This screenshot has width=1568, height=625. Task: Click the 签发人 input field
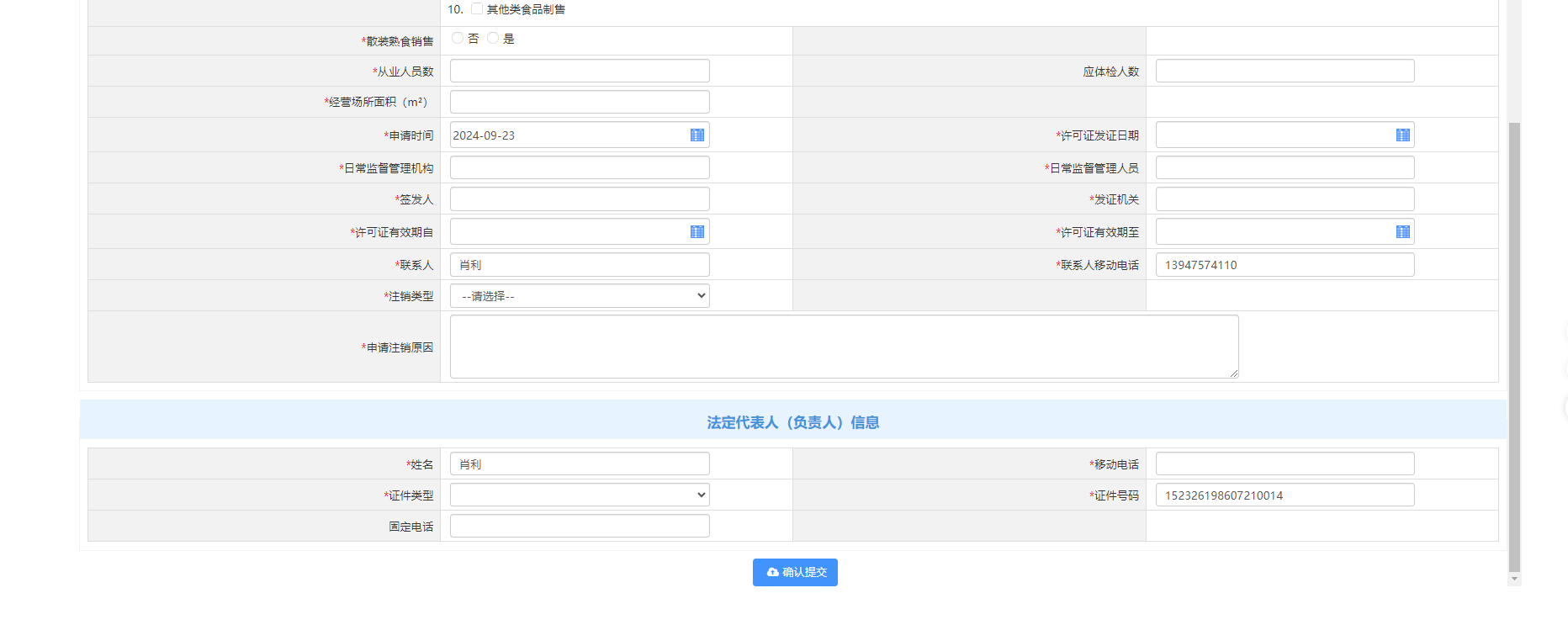(580, 199)
